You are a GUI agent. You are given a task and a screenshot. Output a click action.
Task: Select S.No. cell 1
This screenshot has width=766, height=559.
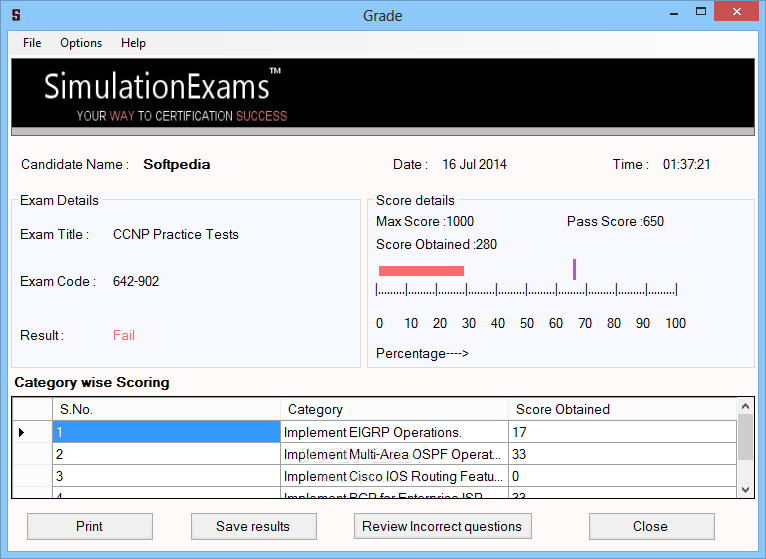[x=166, y=432]
